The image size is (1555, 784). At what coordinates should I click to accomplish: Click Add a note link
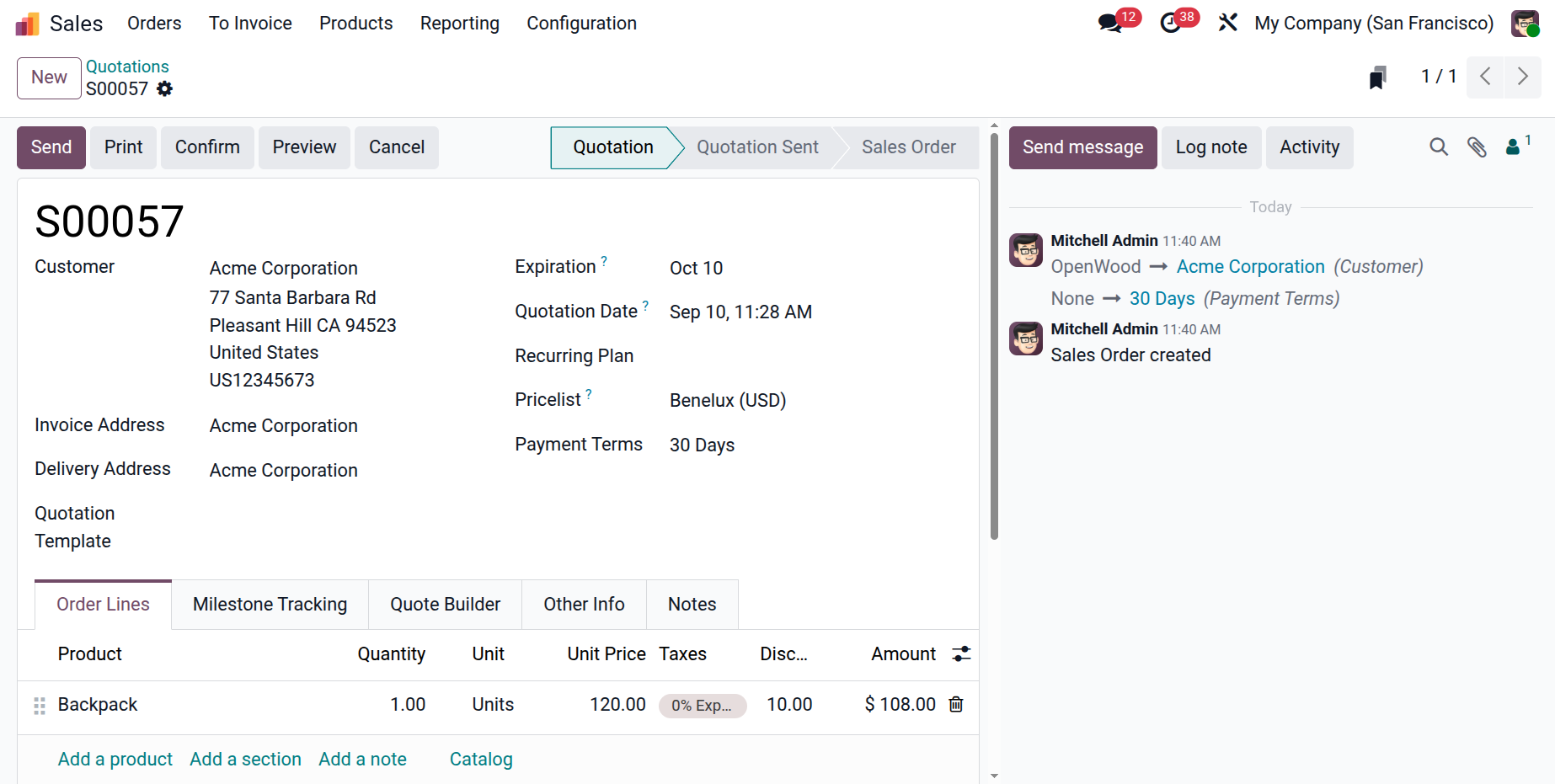362,760
